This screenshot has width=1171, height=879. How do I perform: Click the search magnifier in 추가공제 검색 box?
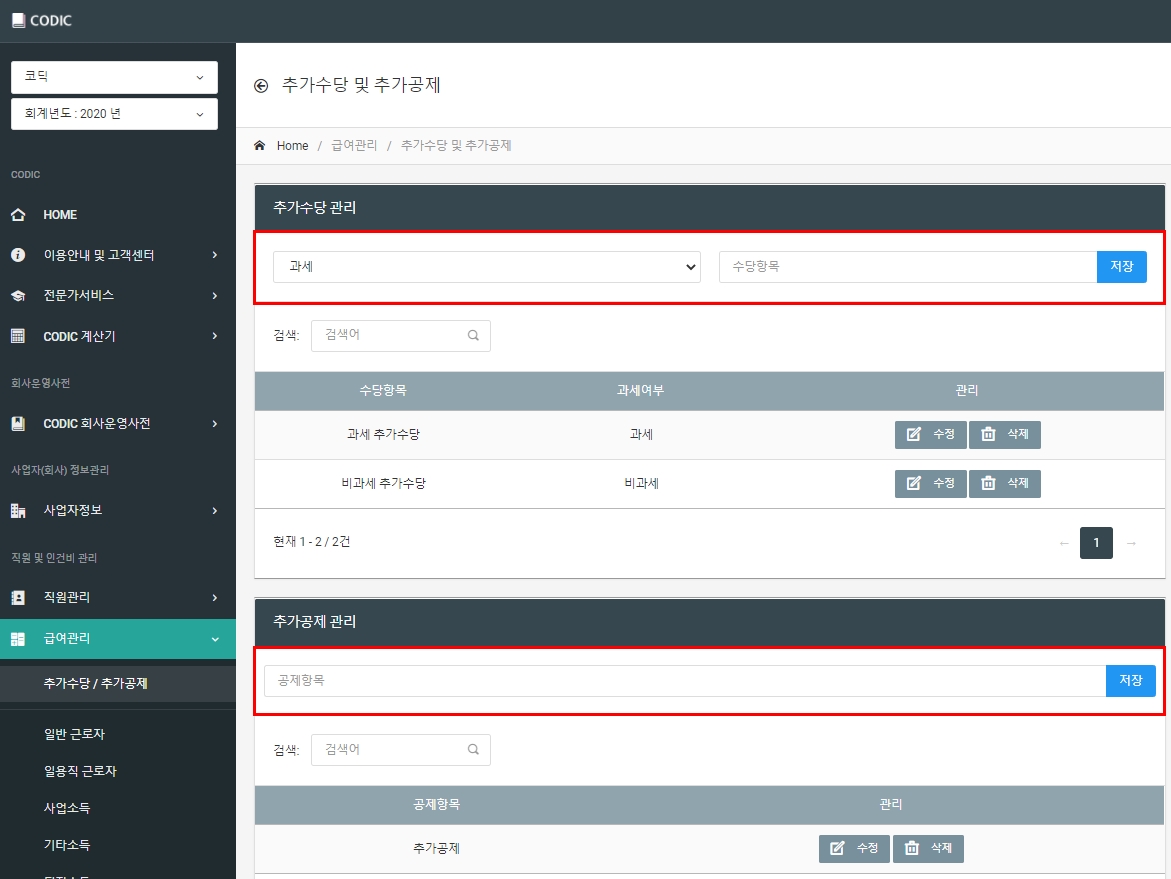(473, 749)
